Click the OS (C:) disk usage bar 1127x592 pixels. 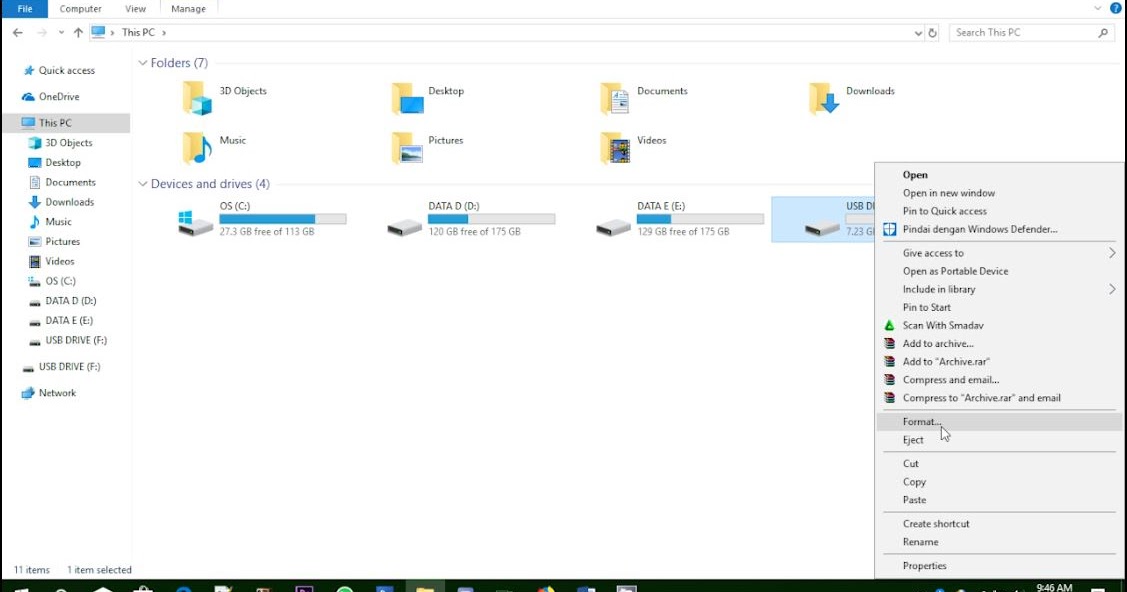click(x=284, y=218)
